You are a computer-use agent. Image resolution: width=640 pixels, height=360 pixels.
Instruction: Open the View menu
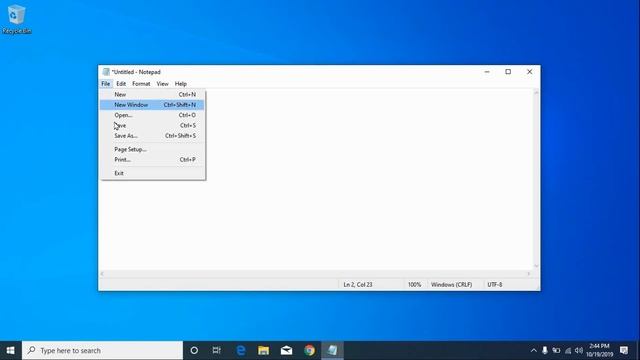click(x=162, y=84)
